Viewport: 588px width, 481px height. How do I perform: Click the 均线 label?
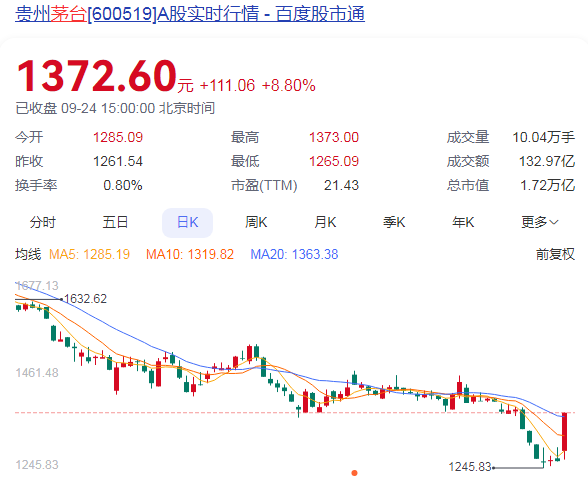[x=28, y=254]
